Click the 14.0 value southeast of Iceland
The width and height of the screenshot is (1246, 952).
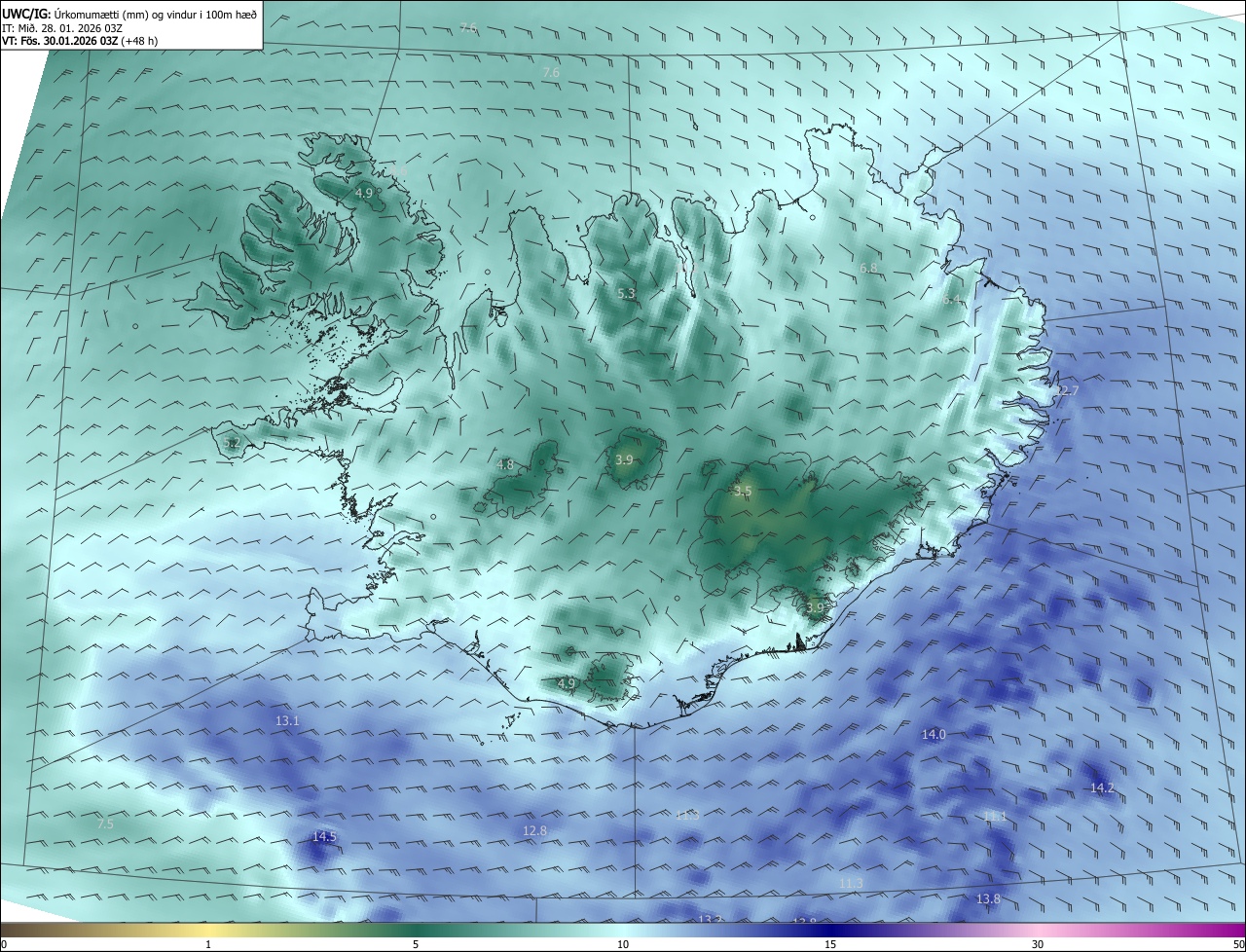click(x=934, y=734)
